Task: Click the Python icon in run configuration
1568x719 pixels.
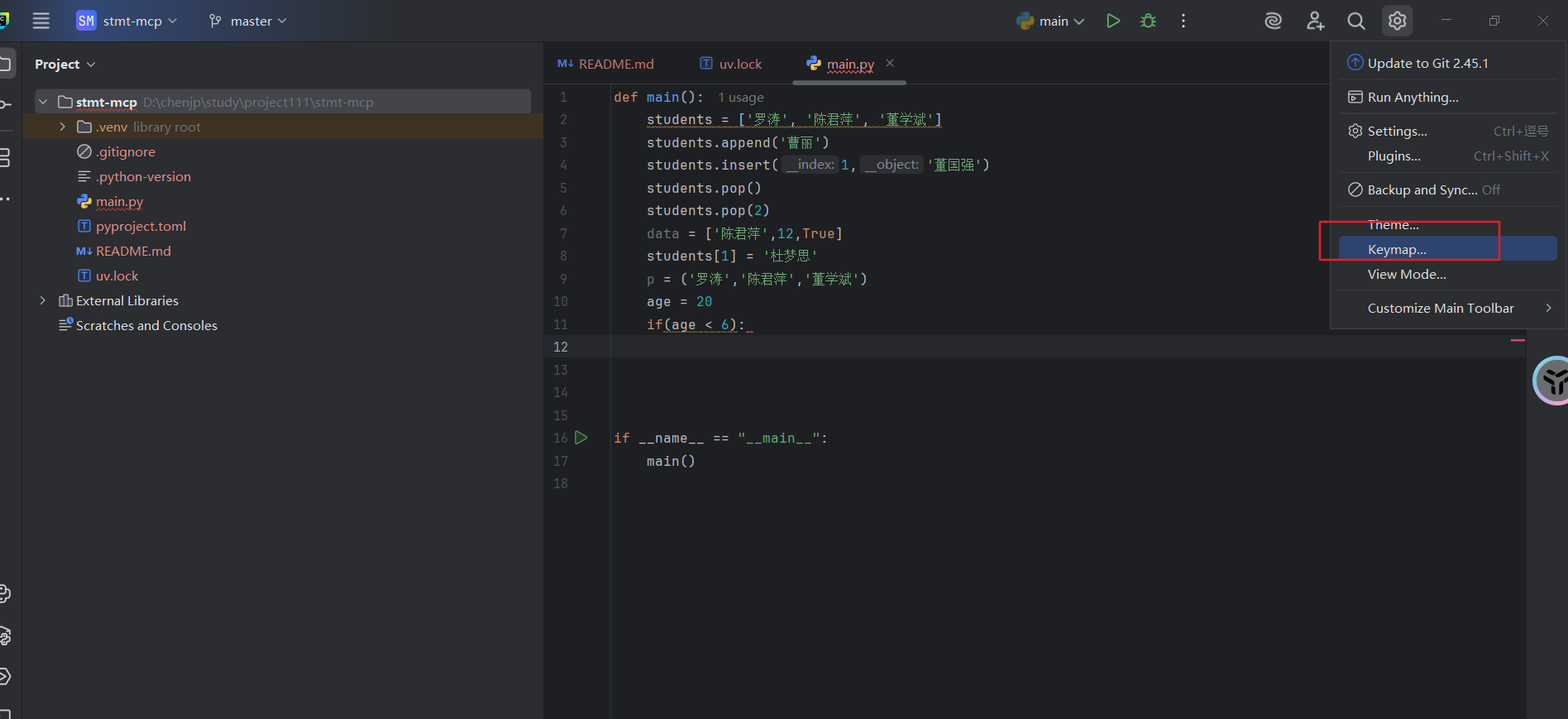Action: click(x=1025, y=21)
